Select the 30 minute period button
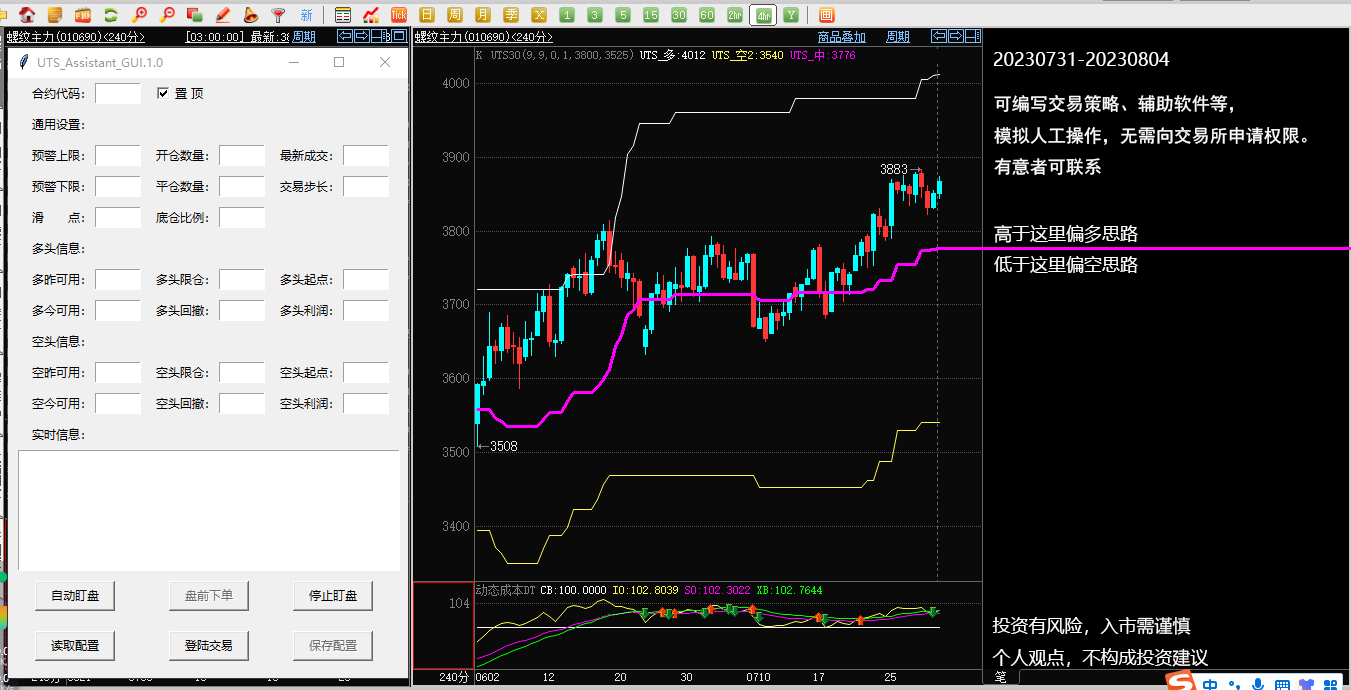 [679, 14]
